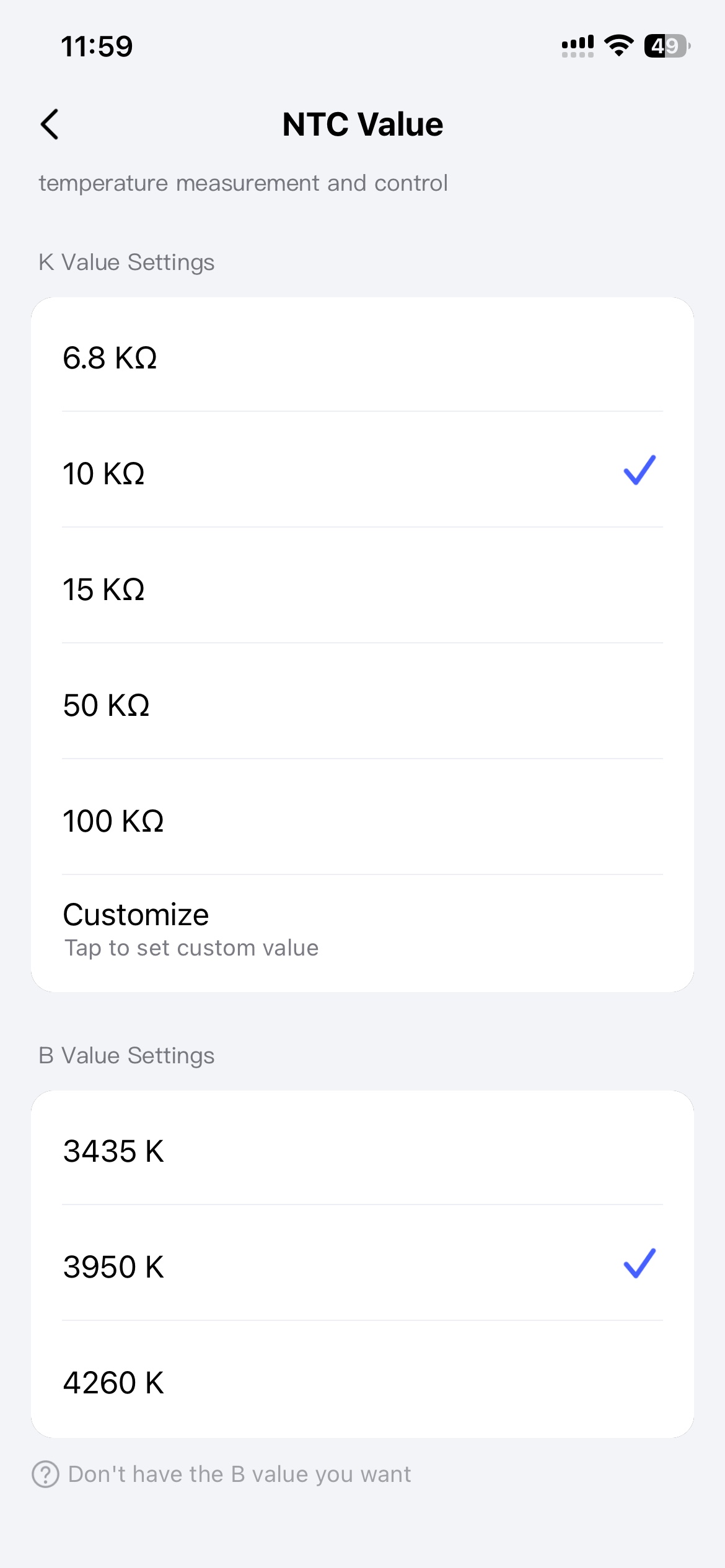
Task: Tap the 3950 K row label
Action: [x=114, y=1267]
